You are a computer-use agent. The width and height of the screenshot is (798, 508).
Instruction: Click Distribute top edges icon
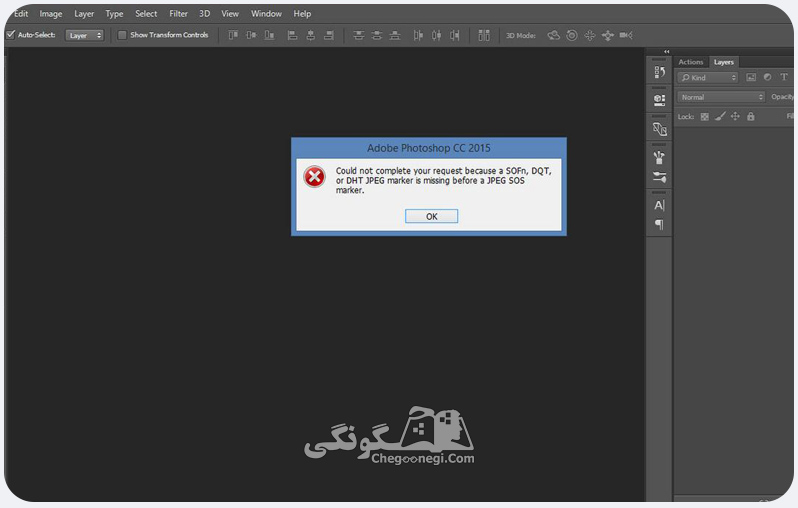coord(358,35)
